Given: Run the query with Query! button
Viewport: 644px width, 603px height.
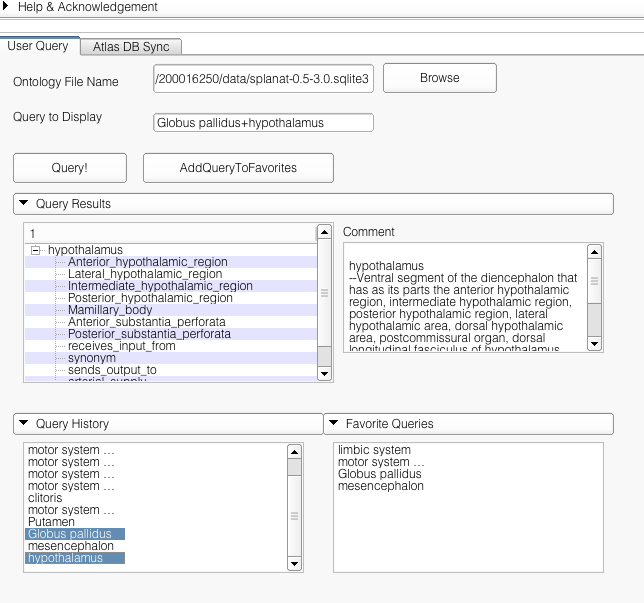Looking at the screenshot, I should tap(69, 168).
